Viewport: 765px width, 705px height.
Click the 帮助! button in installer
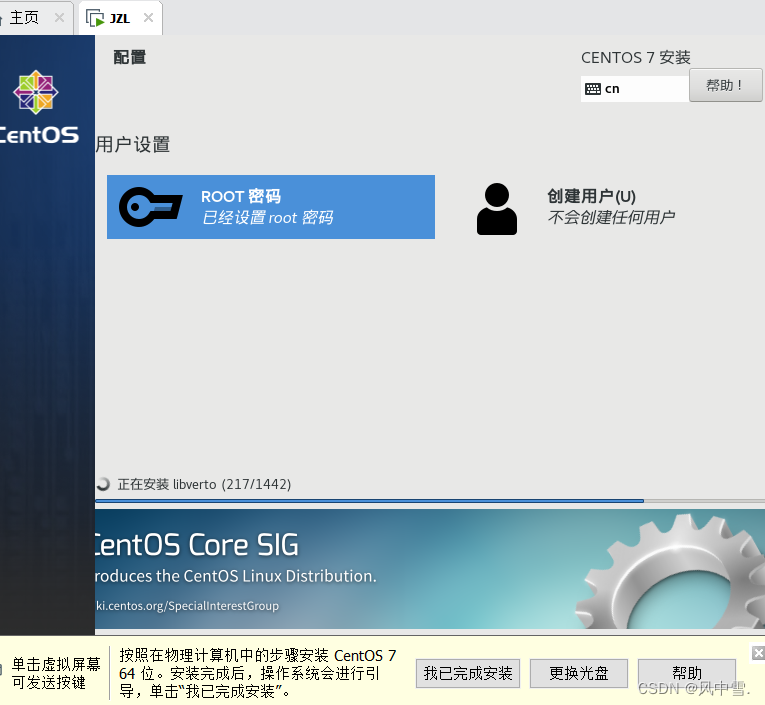(x=725, y=85)
